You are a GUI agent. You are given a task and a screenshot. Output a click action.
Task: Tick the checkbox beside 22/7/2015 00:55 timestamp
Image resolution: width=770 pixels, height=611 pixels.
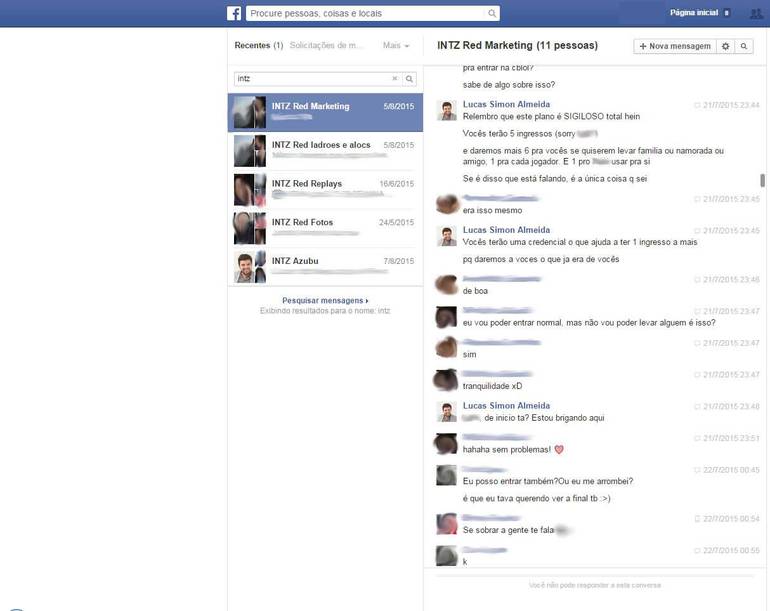(x=697, y=551)
